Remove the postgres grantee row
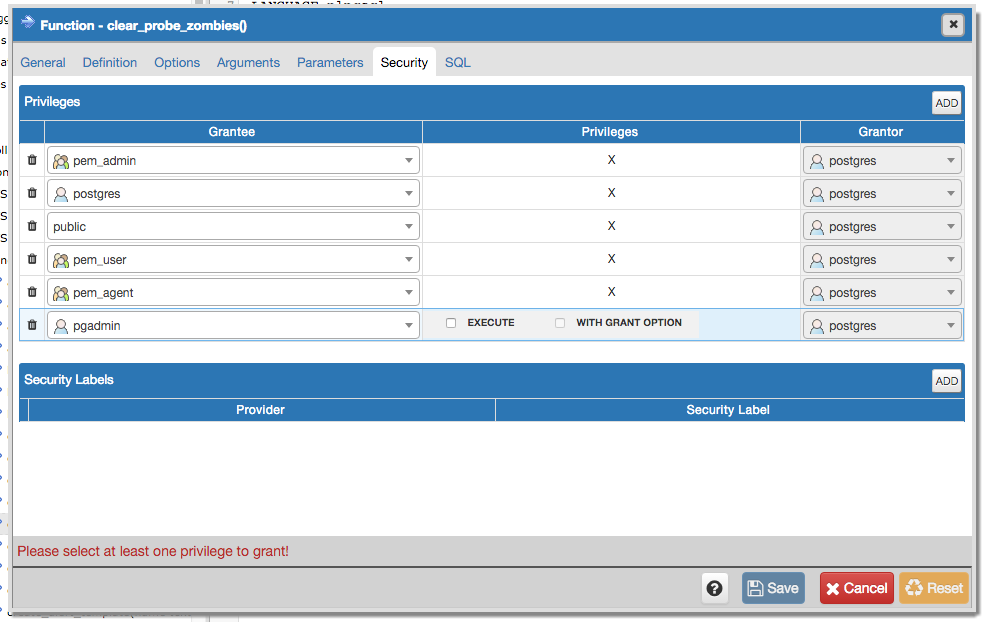 31,192
